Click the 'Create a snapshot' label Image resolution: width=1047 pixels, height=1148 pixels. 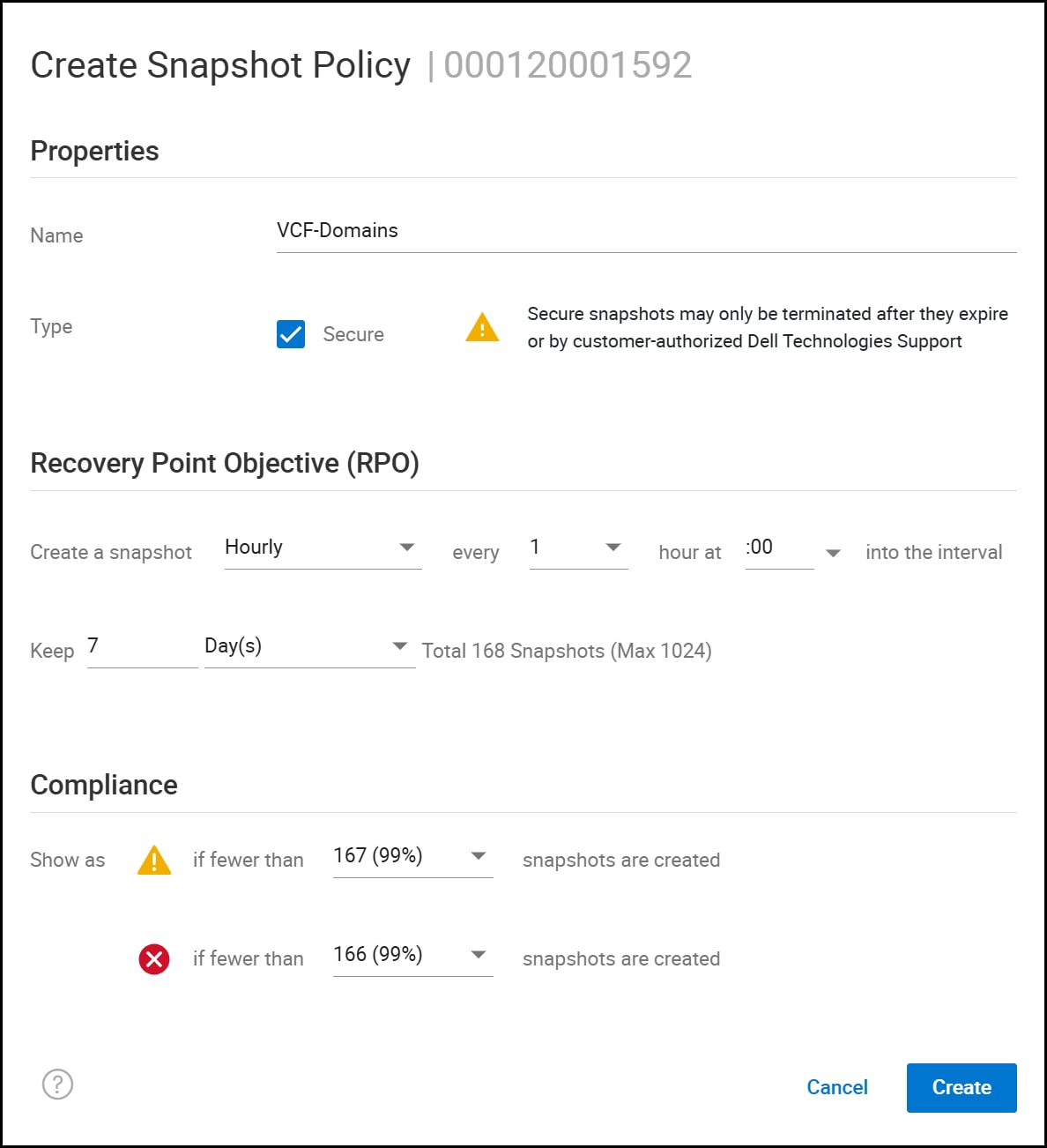click(111, 552)
